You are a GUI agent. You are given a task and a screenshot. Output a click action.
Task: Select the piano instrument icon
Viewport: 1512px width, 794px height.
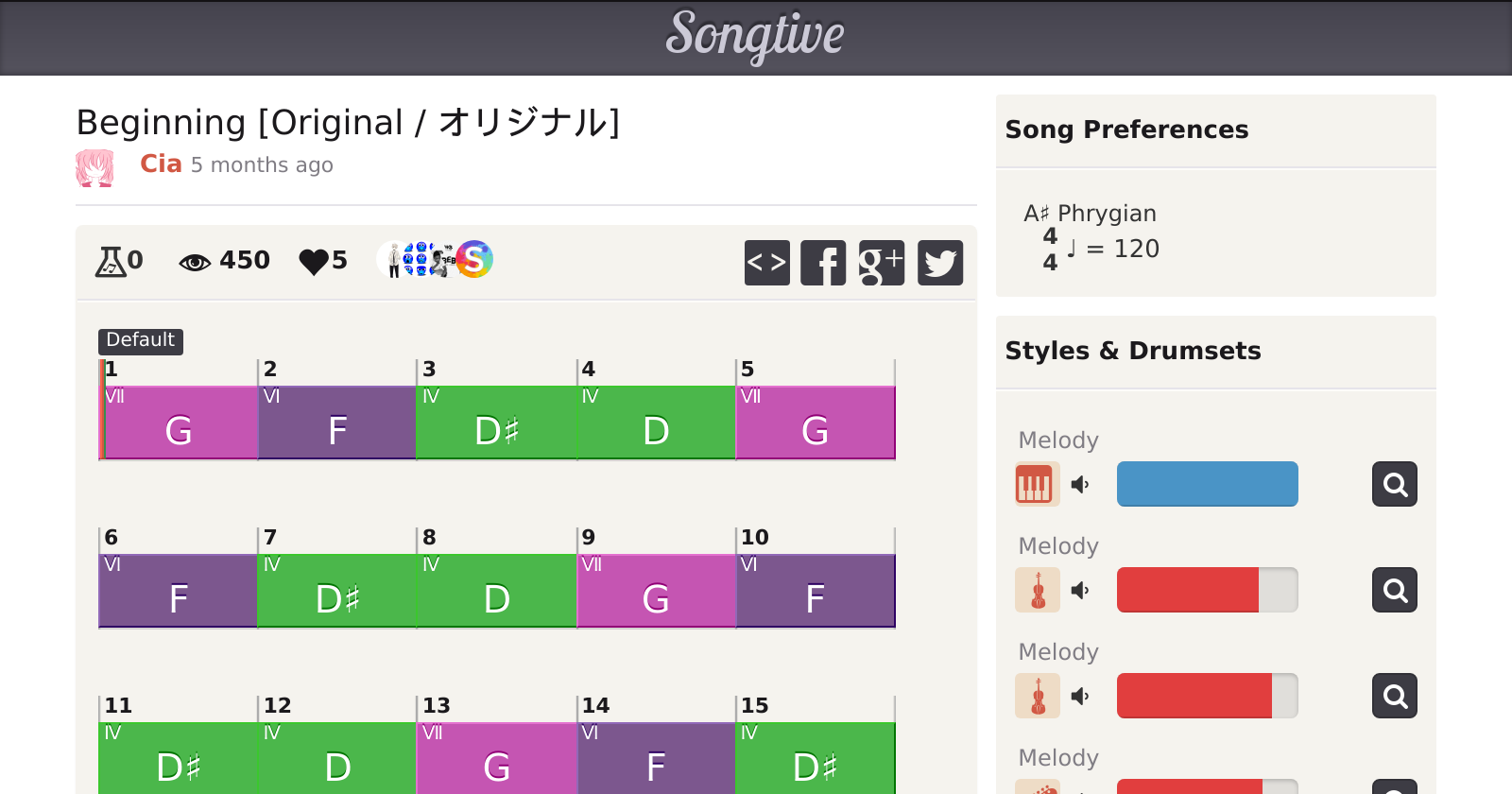coord(1037,485)
